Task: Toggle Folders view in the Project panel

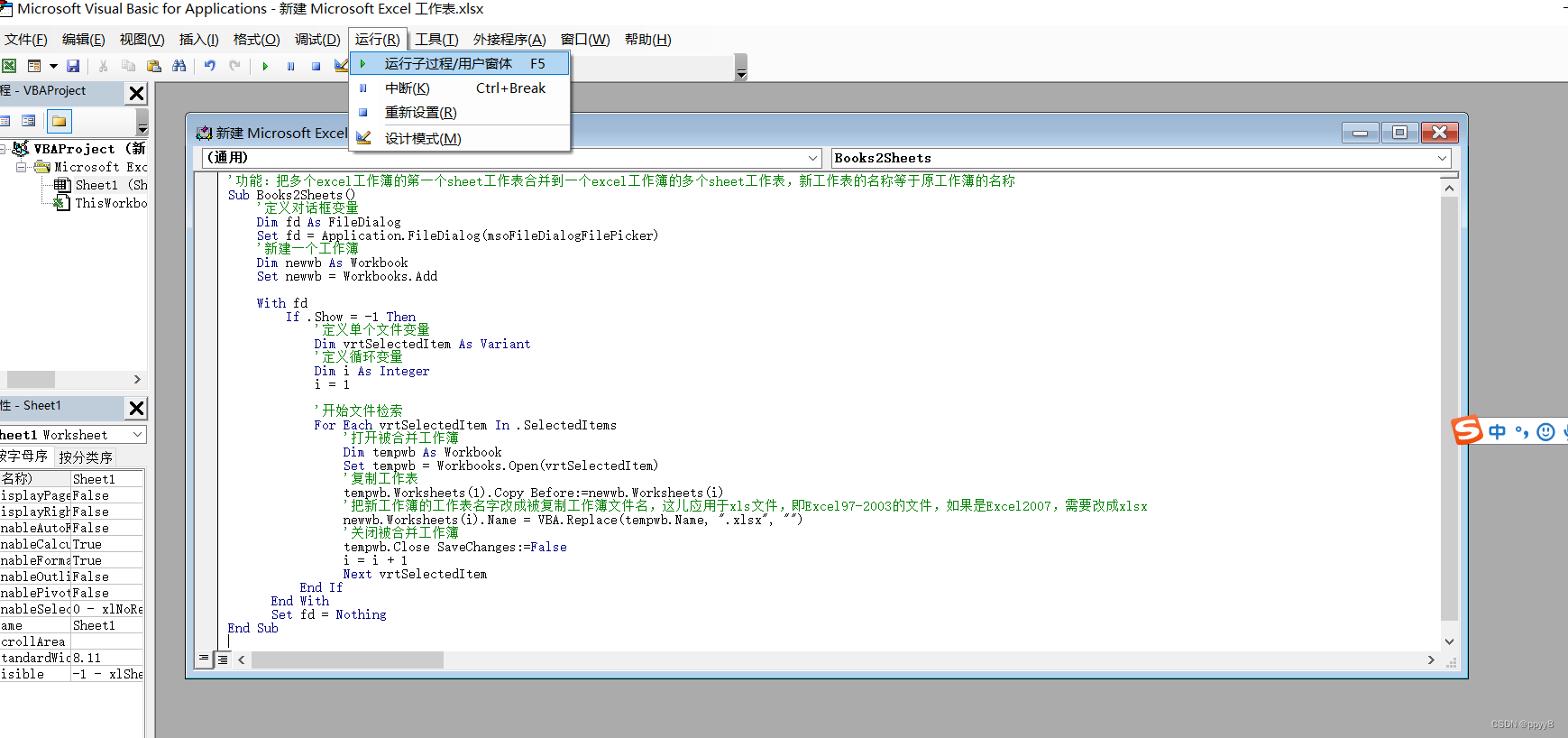Action: click(59, 121)
